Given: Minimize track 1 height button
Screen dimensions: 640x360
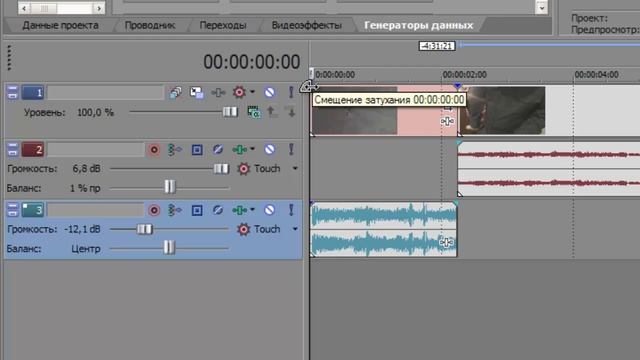Looking at the screenshot, I should tap(13, 93).
